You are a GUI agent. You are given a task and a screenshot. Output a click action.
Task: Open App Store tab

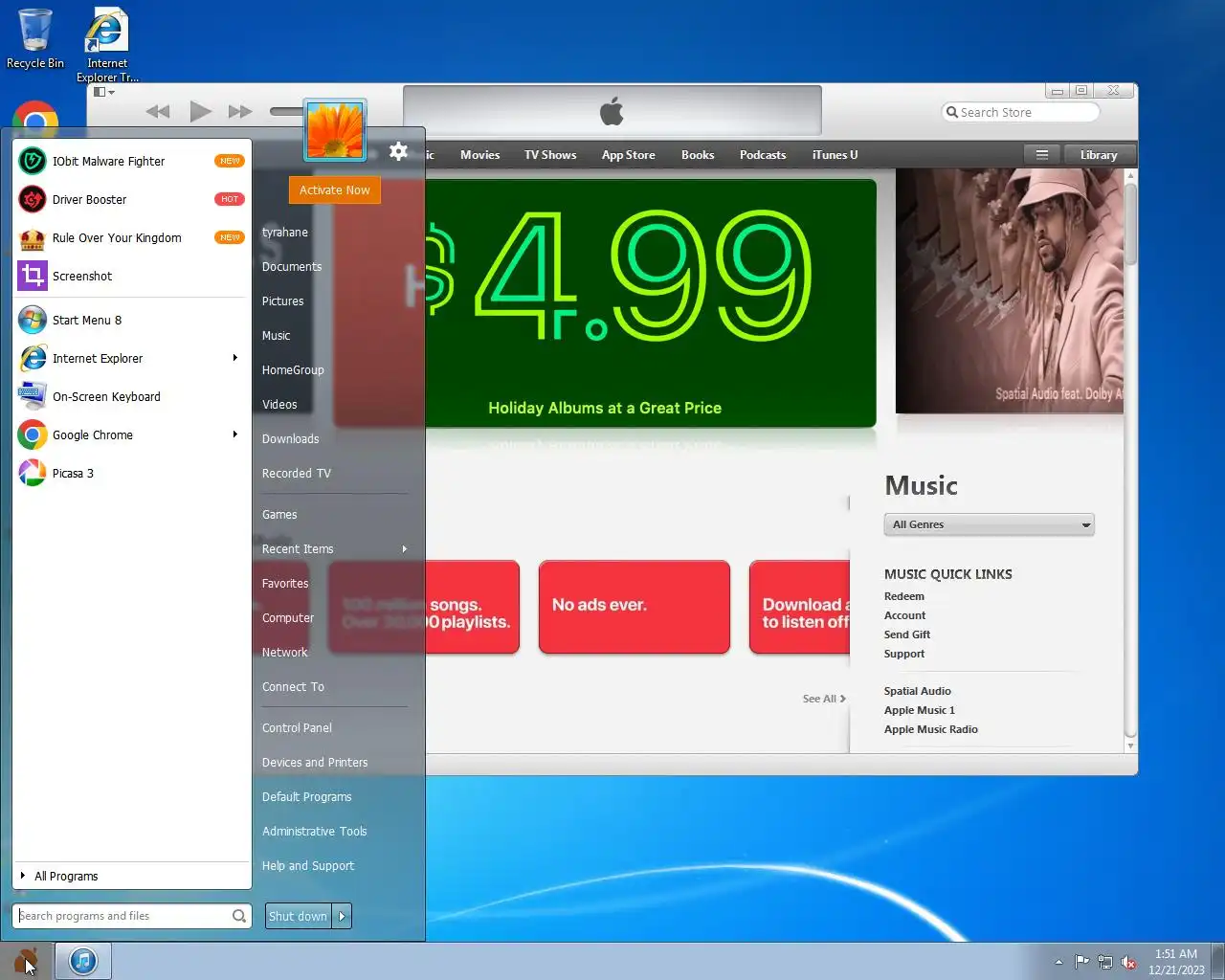pyautogui.click(x=628, y=155)
